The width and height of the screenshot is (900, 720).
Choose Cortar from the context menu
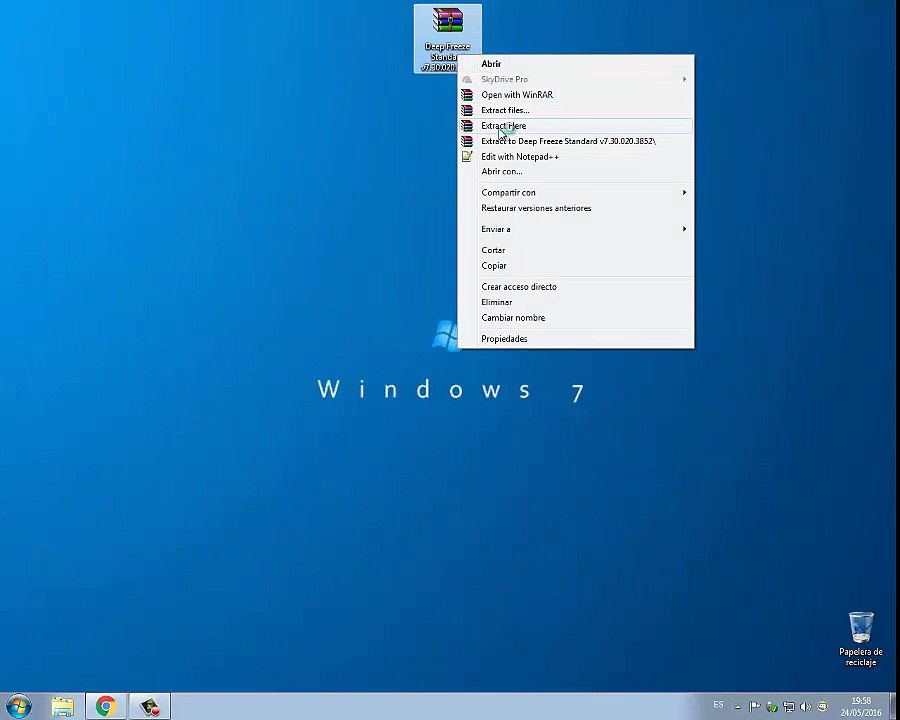(576, 250)
